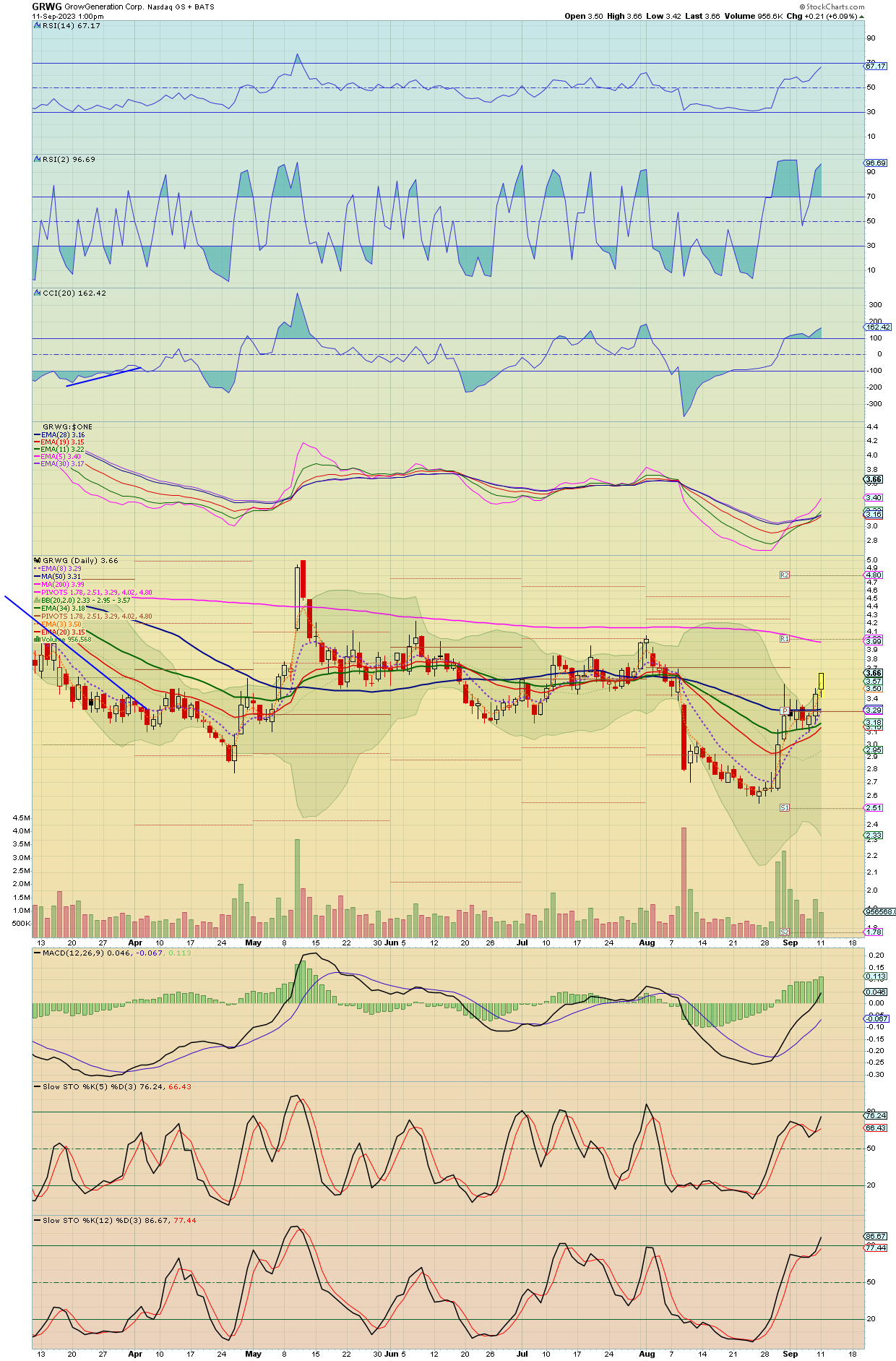
Task: Click the R1 pivot marker
Action: (x=785, y=639)
